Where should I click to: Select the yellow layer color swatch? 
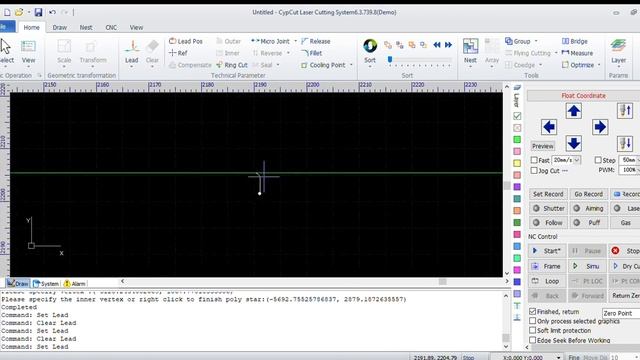[517, 163]
